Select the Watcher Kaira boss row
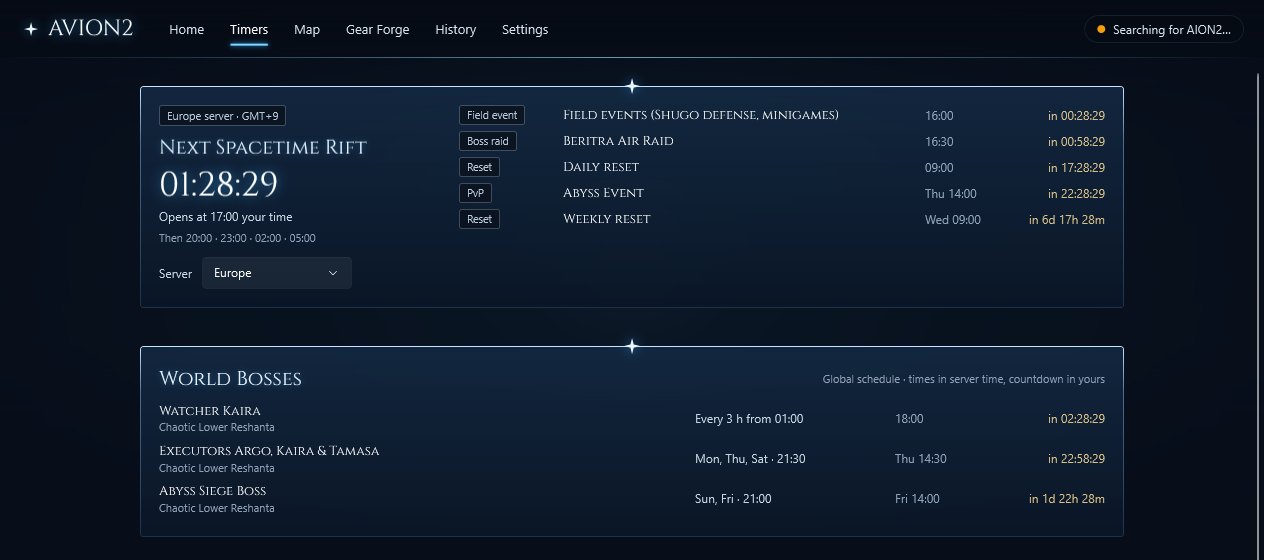This screenshot has height=560, width=1264. click(x=632, y=419)
